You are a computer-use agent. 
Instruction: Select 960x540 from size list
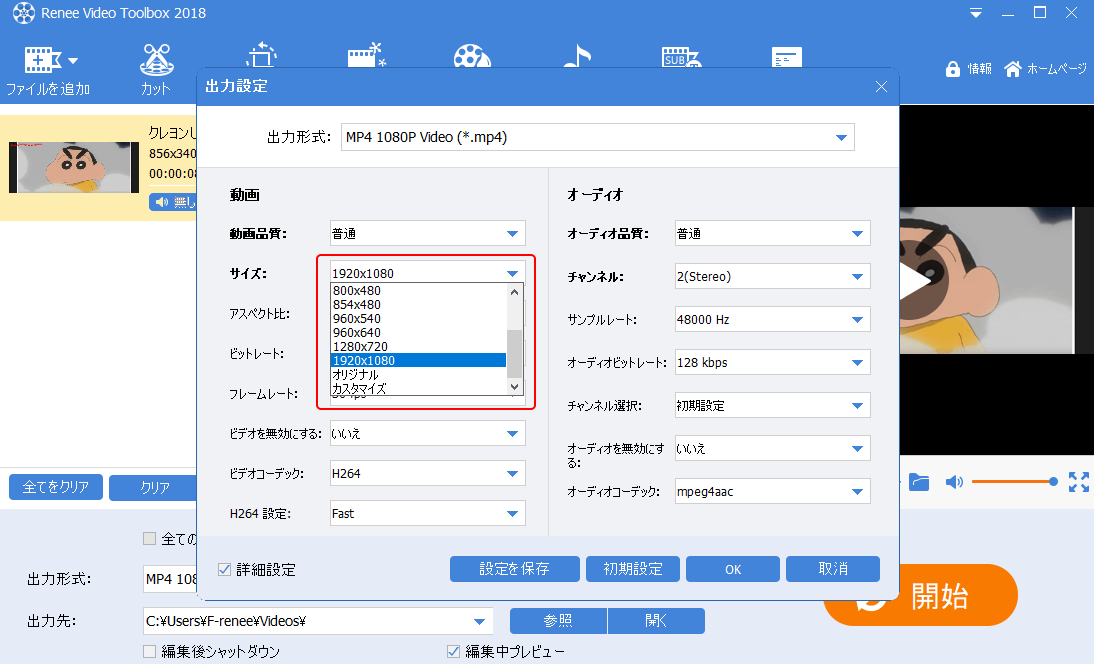[x=419, y=319]
